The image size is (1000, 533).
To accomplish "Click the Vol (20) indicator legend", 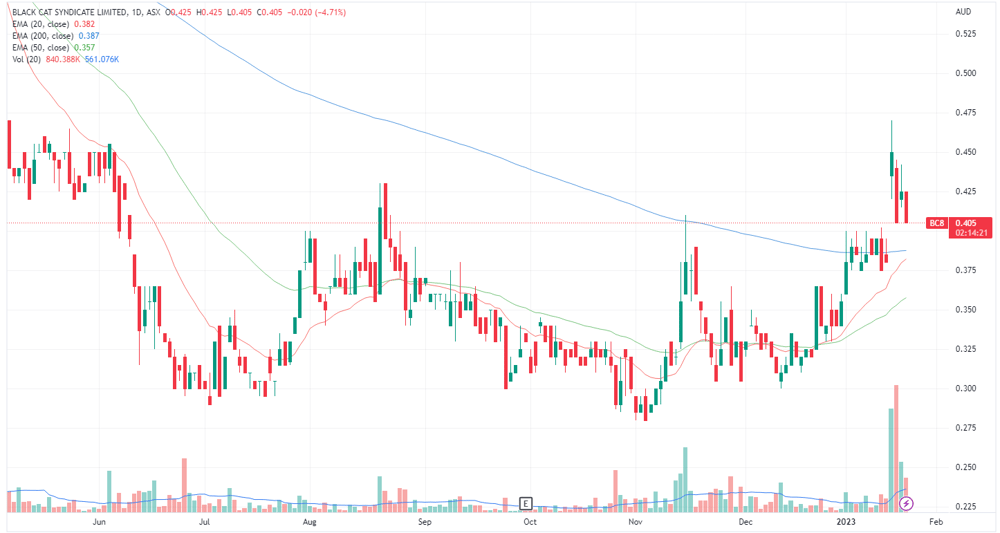I will click(26, 59).
